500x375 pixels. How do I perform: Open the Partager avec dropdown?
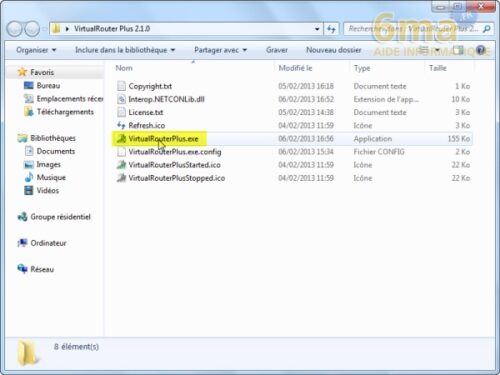click(x=220, y=50)
